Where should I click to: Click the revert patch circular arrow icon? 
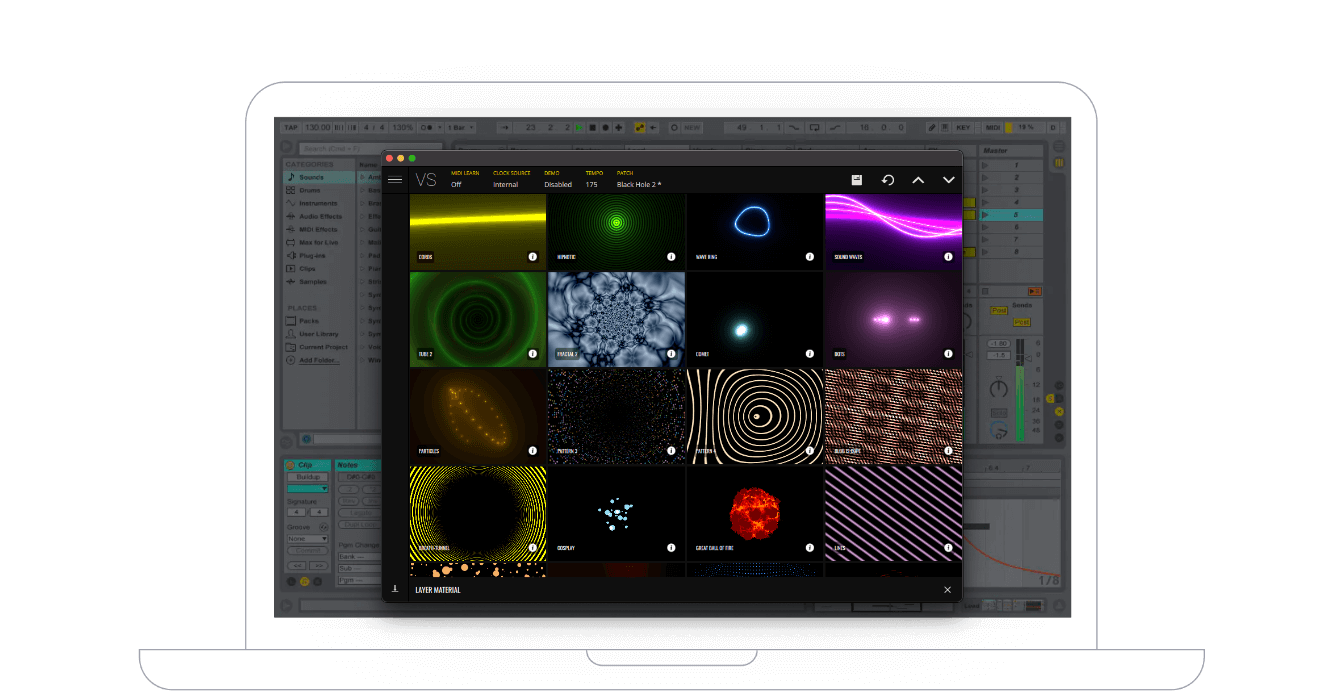coord(887,180)
